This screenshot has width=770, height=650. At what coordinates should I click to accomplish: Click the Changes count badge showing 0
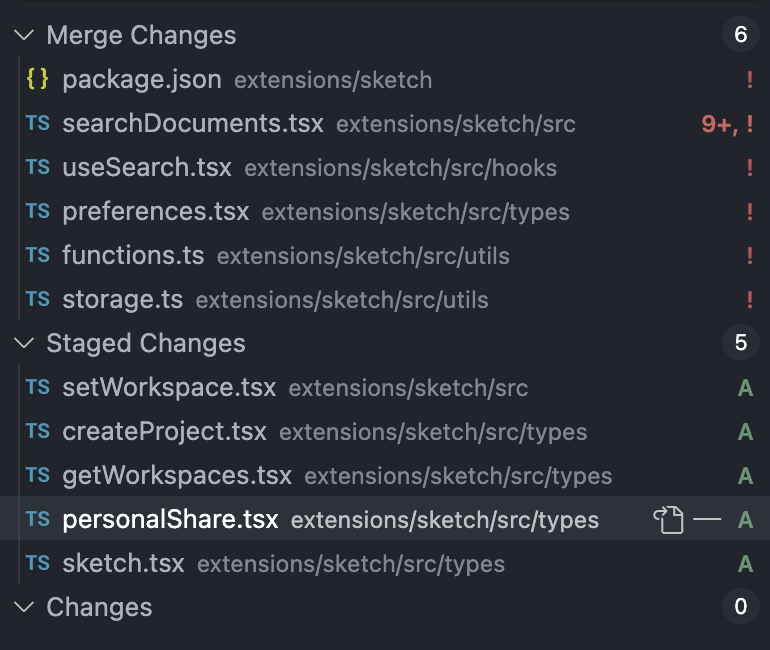pos(740,607)
